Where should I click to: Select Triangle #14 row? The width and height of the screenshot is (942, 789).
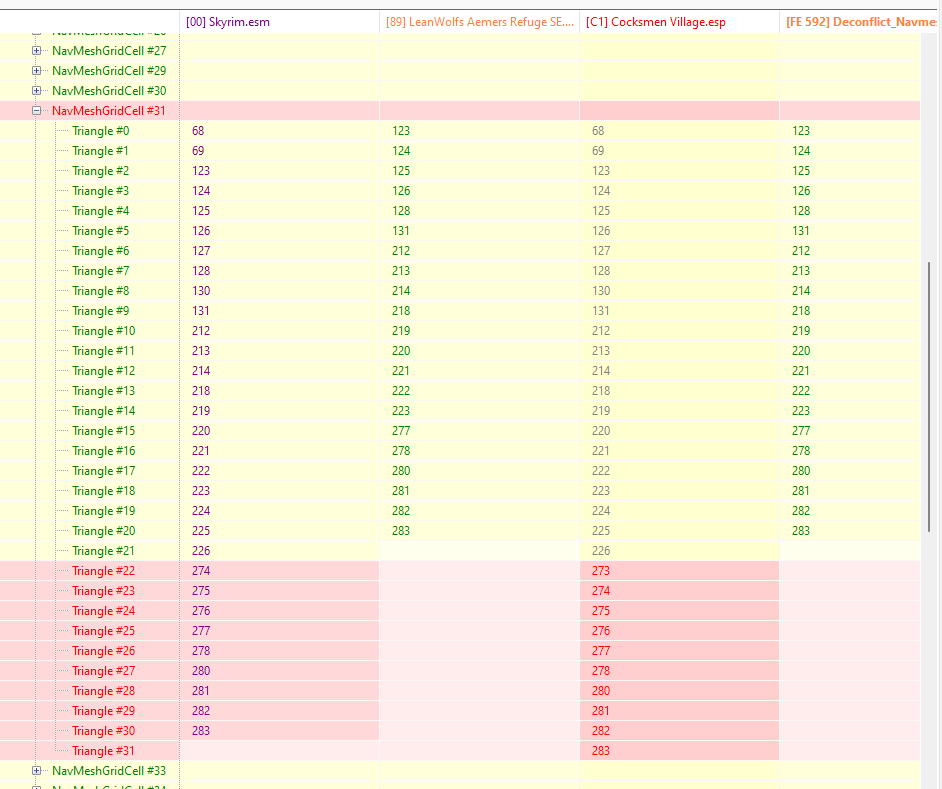click(x=460, y=411)
